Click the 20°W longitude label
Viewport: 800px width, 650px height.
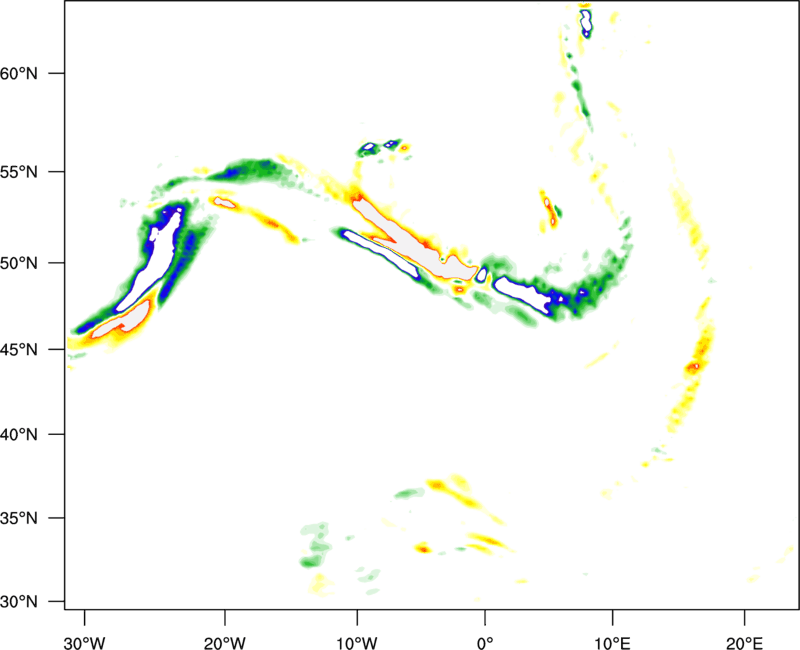coord(225,643)
